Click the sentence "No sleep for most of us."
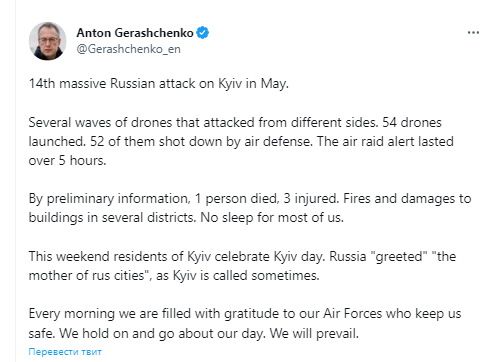This screenshot has width=488, height=362. click(x=272, y=218)
